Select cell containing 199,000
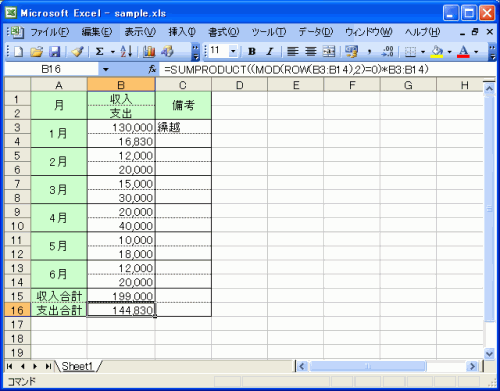Viewport: 500px width, 391px height. point(121,296)
